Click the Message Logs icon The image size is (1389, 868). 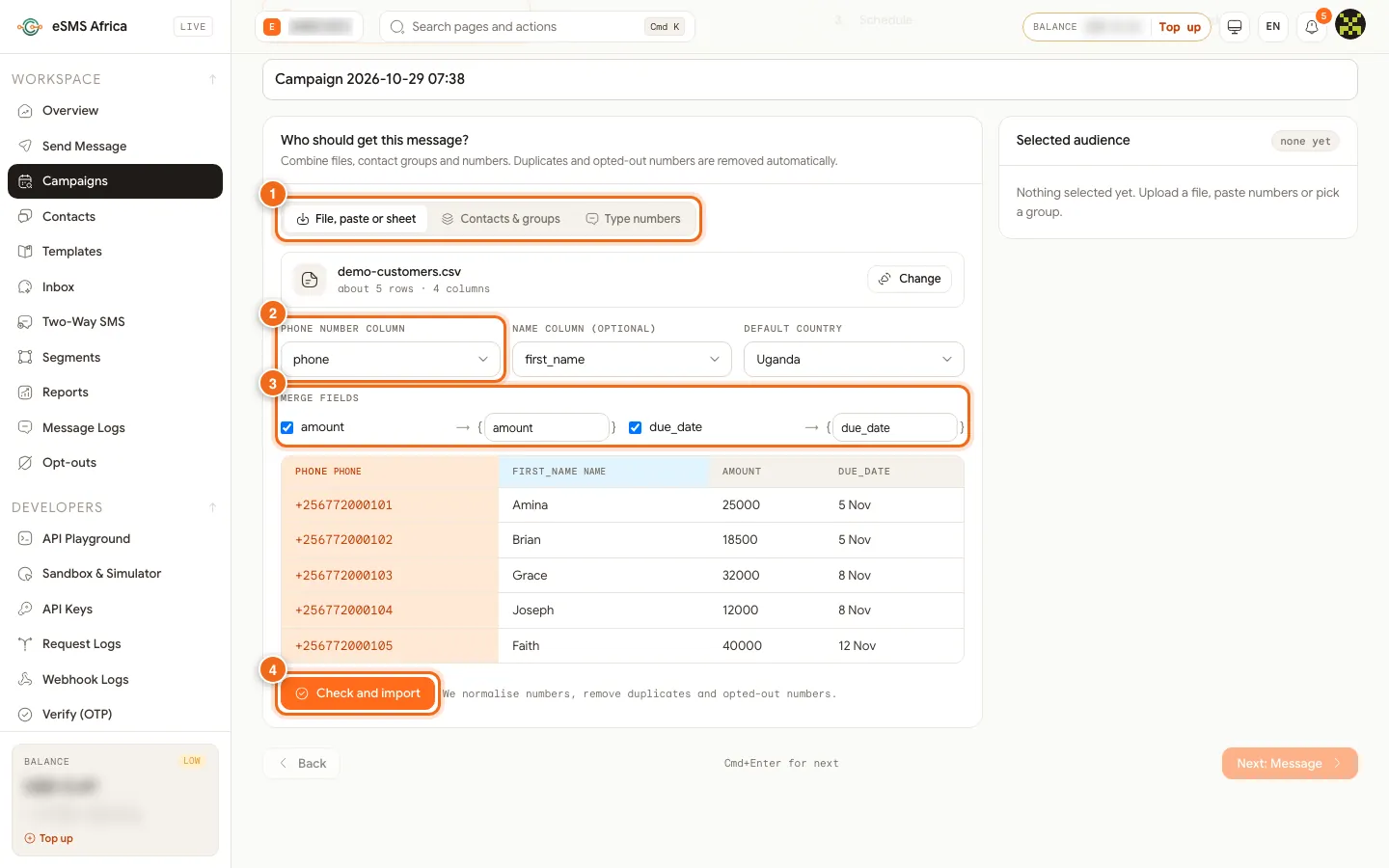[x=25, y=427]
